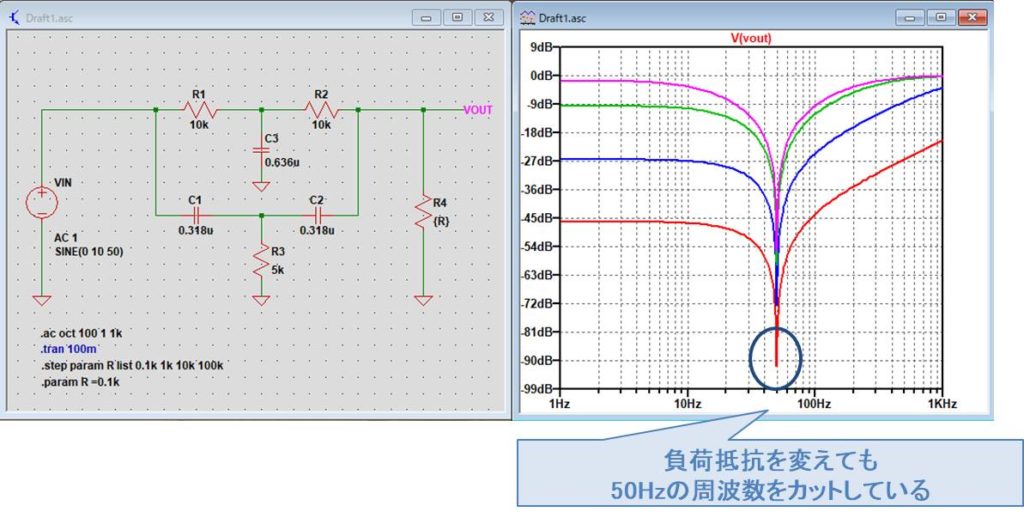
Task: Click the AC 1 source parameter text
Action: 67,238
